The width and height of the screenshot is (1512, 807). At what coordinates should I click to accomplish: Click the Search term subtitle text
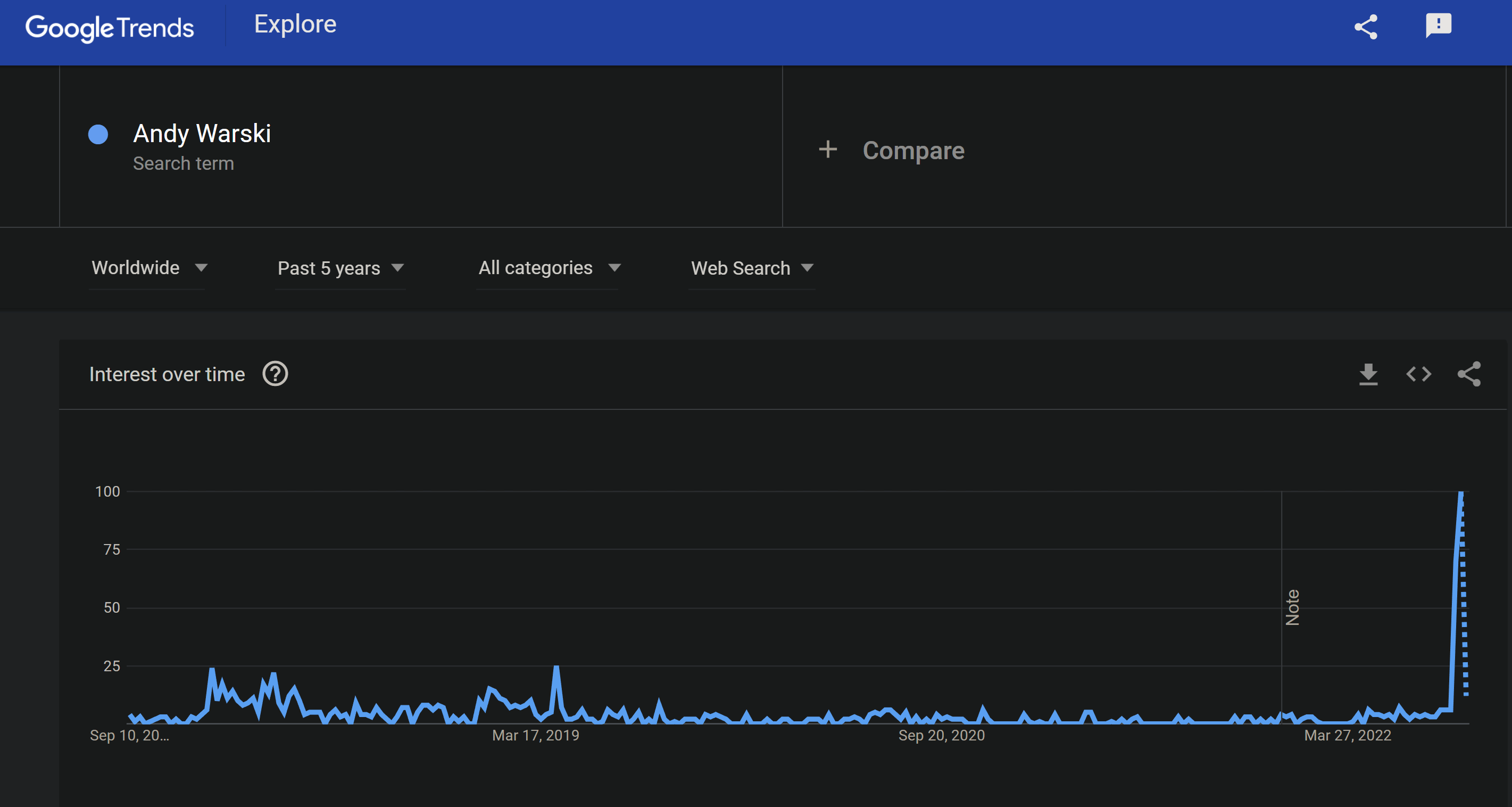click(x=184, y=163)
